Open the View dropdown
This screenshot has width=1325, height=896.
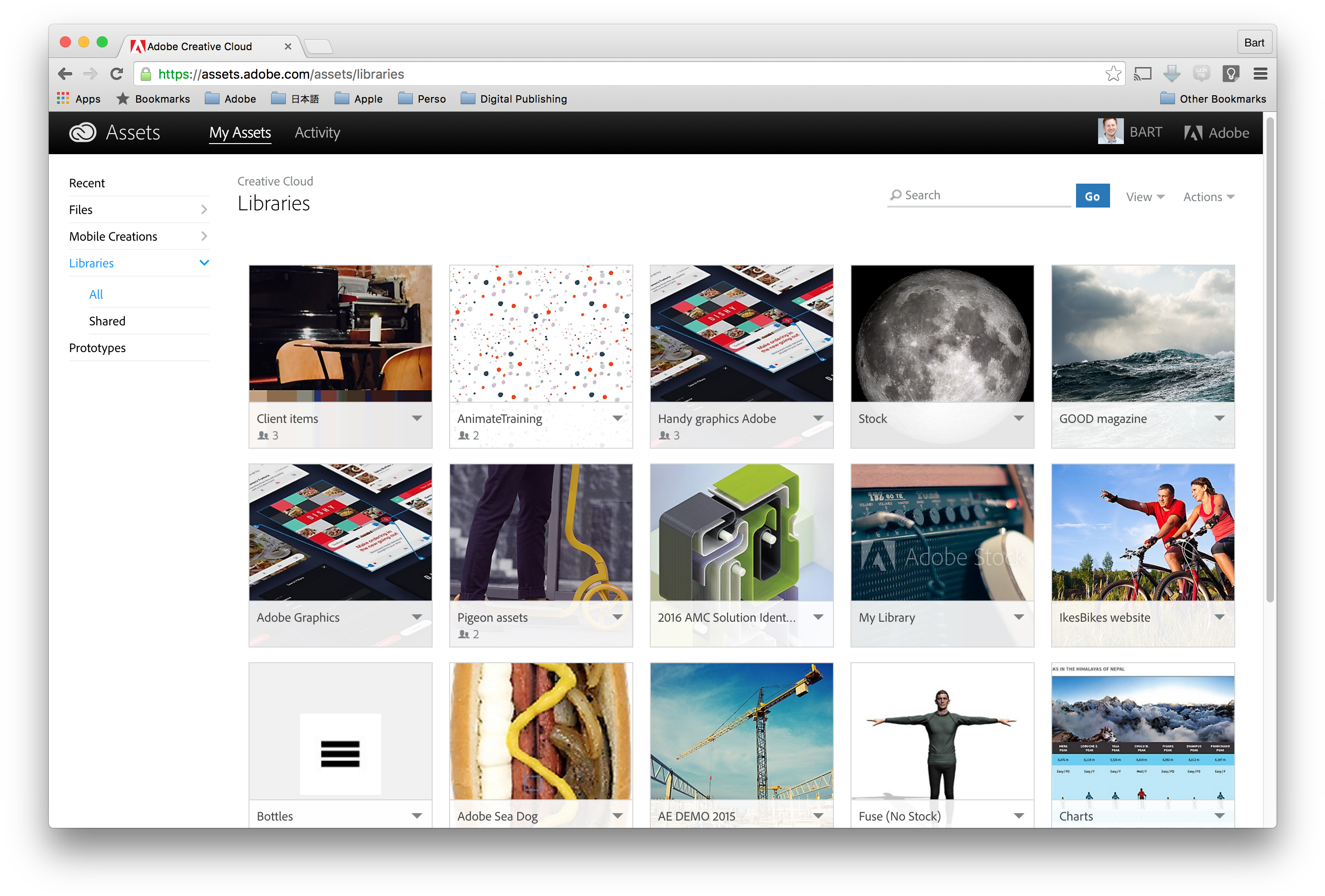tap(1145, 197)
